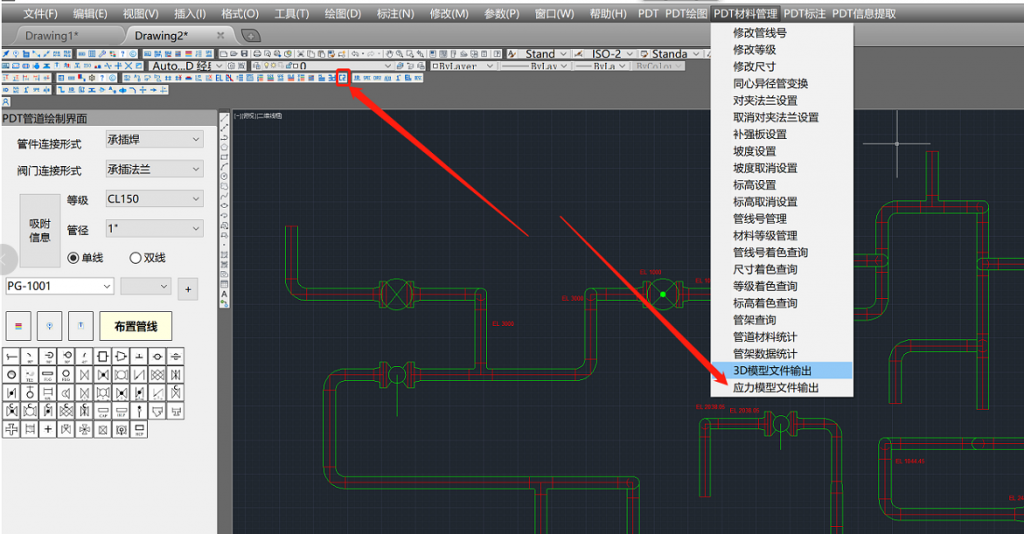Open the ByLayer color control dropdown
Viewport: 1024px width, 534px height.
[463, 66]
